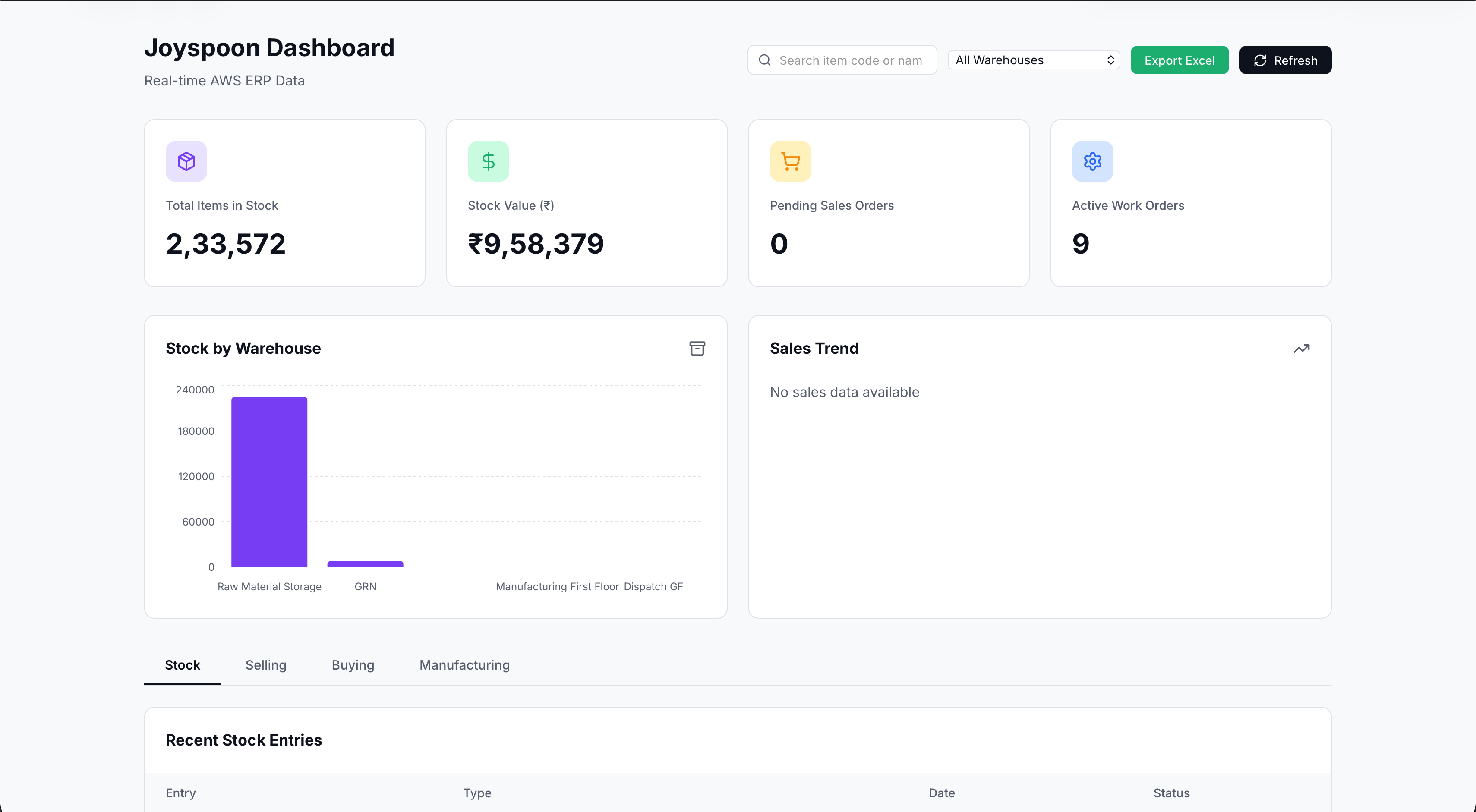Click the 120000 y-axis label

[x=196, y=476]
